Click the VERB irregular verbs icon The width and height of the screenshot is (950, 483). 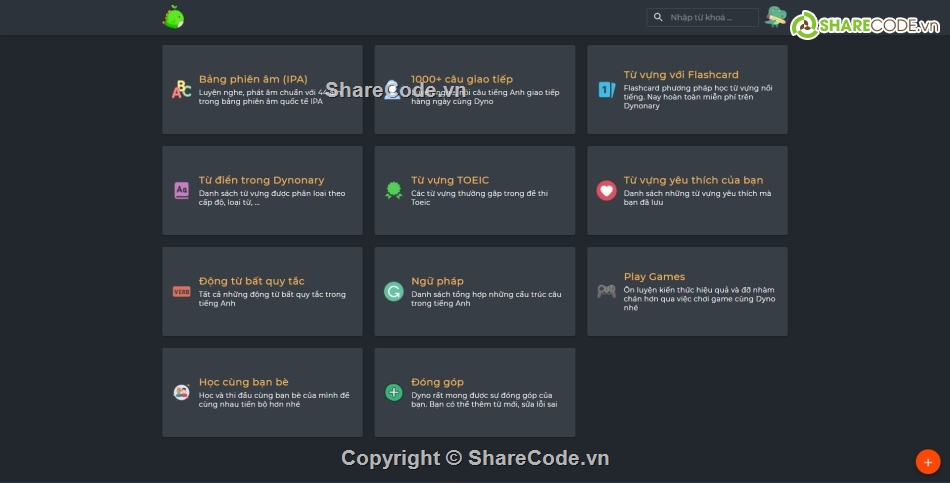click(x=181, y=292)
